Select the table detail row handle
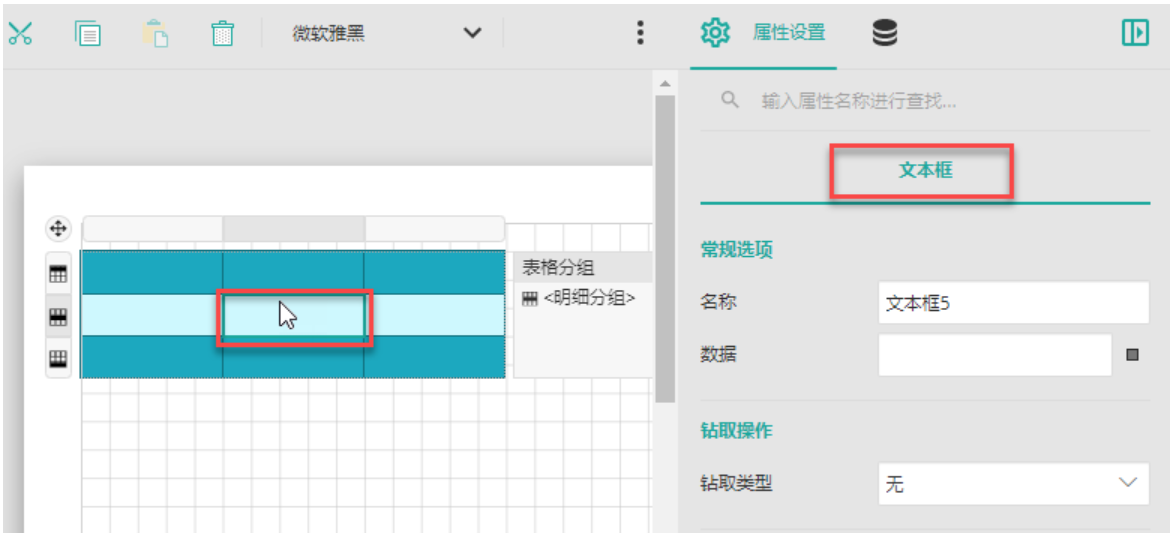 coord(59,316)
